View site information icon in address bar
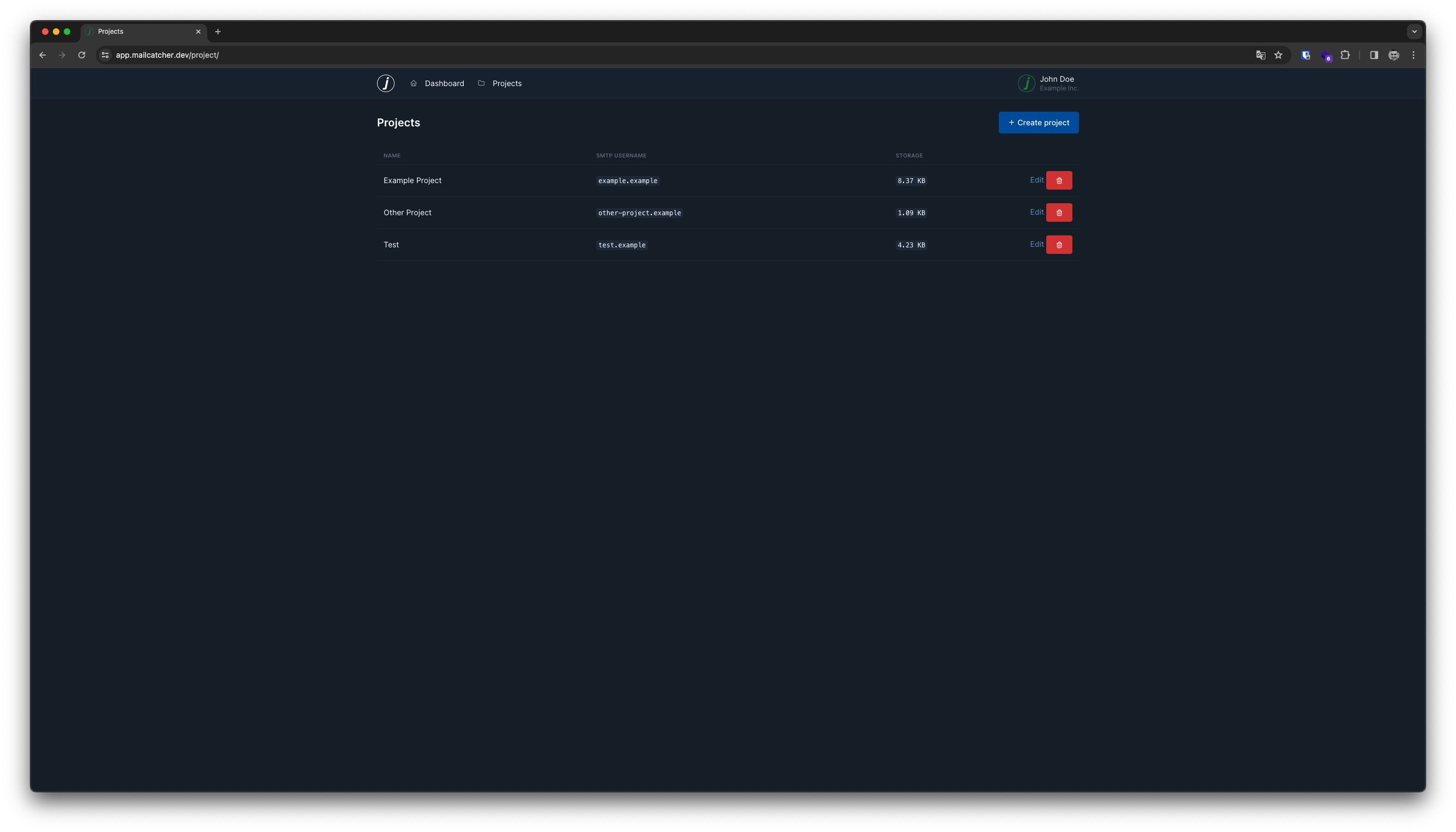Viewport: 1456px width, 832px height. click(x=105, y=56)
